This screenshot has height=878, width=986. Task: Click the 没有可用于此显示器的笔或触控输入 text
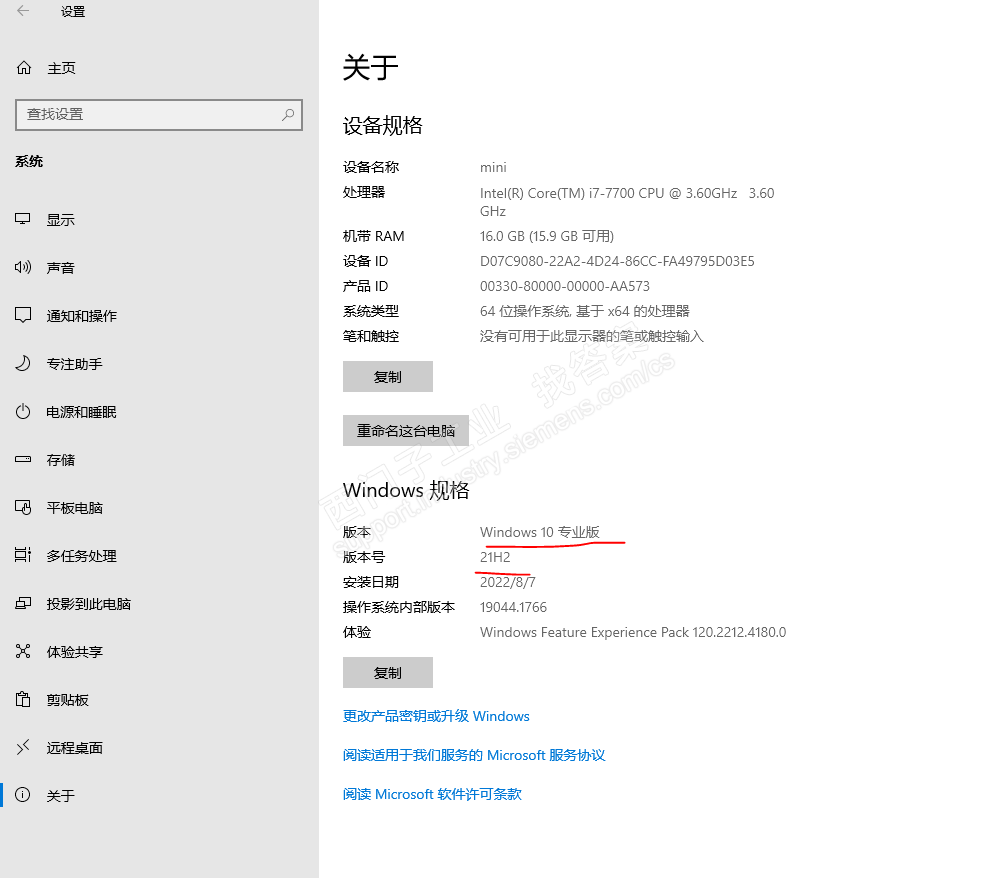point(591,336)
